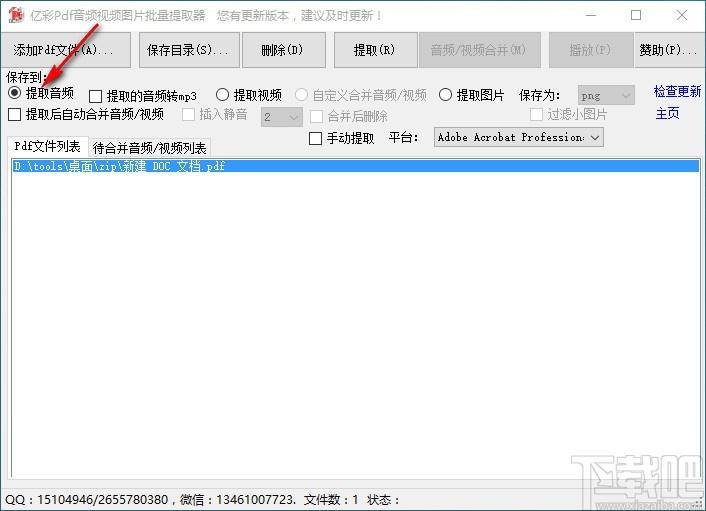This screenshot has width=706, height=511.
Task: Select the 提取音频 radio button
Action: pos(14,93)
